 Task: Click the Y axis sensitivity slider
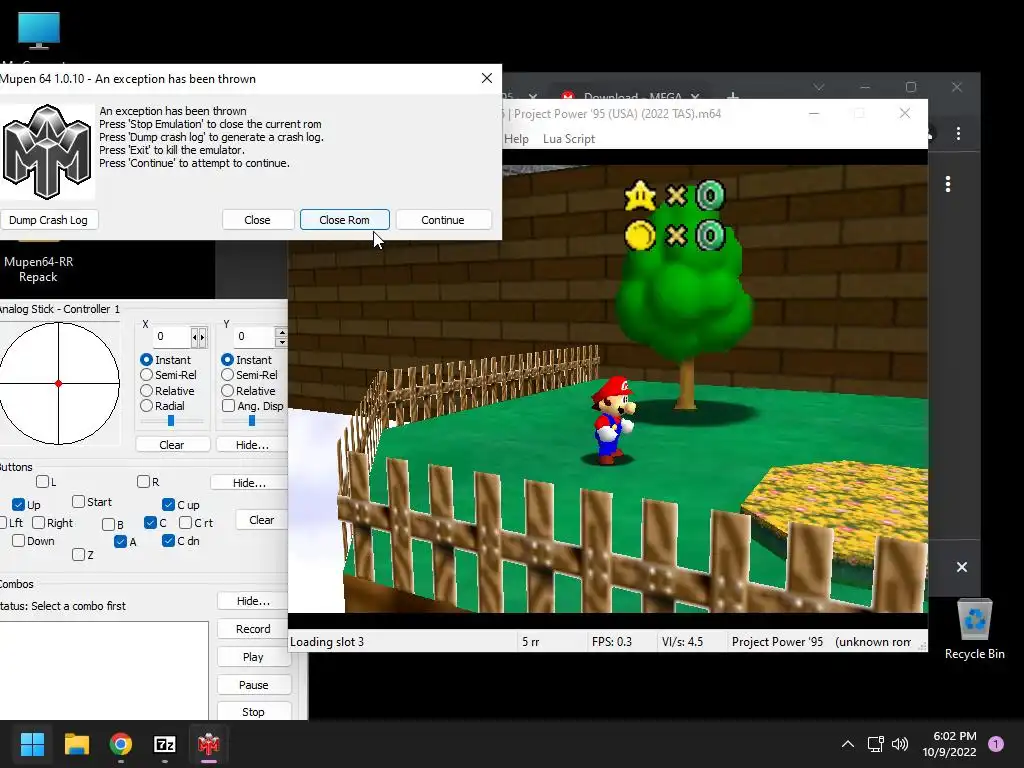[x=252, y=421]
